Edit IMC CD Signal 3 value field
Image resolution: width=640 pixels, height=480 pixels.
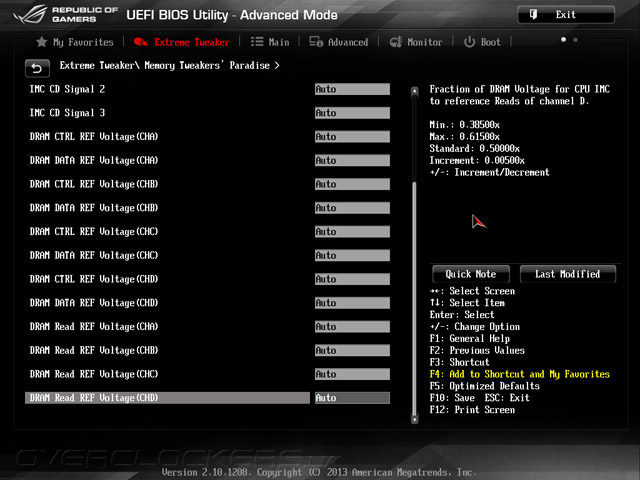(352, 113)
